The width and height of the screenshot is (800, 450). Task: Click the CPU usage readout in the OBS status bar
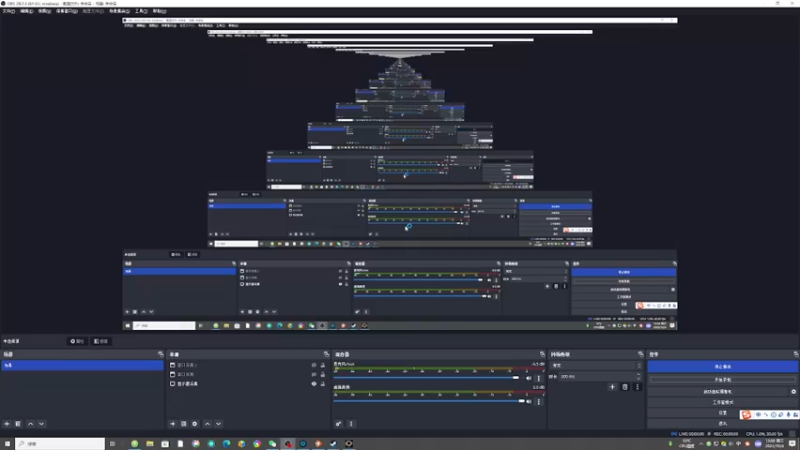764,434
